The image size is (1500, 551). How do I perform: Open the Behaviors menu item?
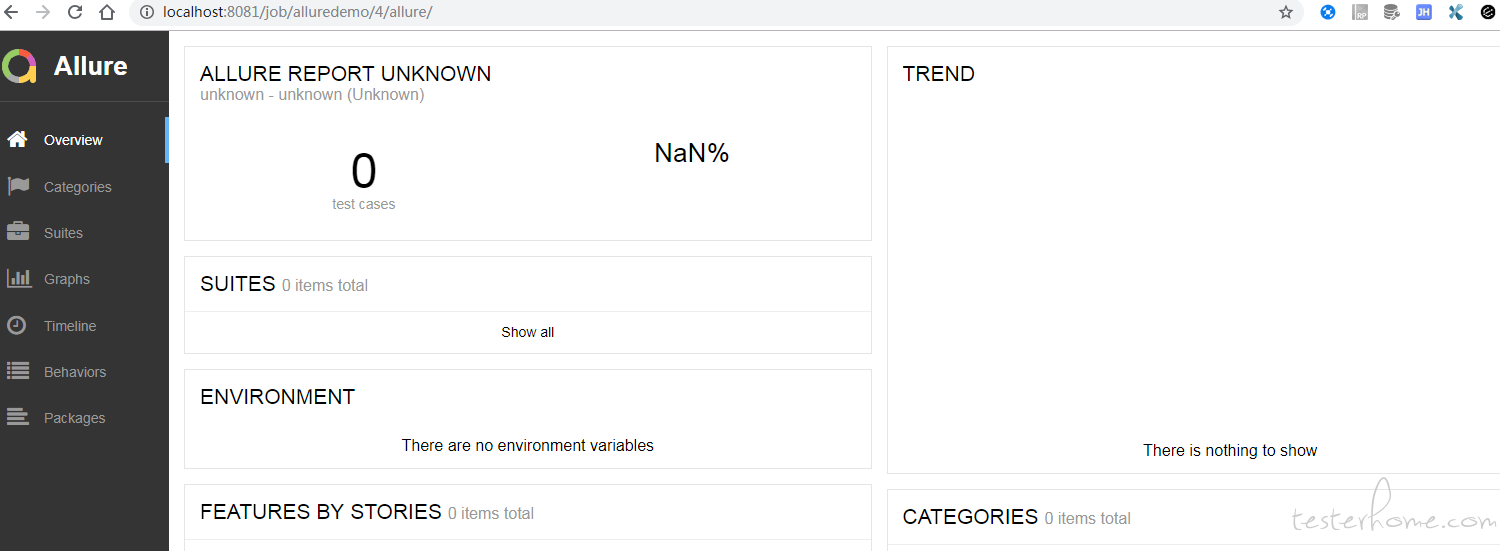coord(84,372)
